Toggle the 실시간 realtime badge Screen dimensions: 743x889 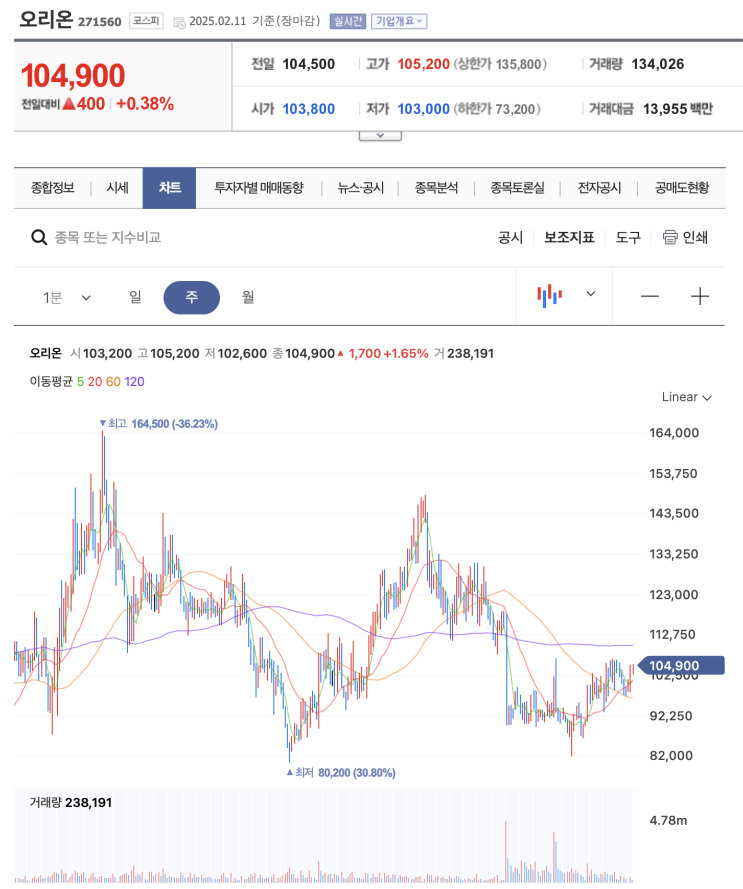coord(348,22)
